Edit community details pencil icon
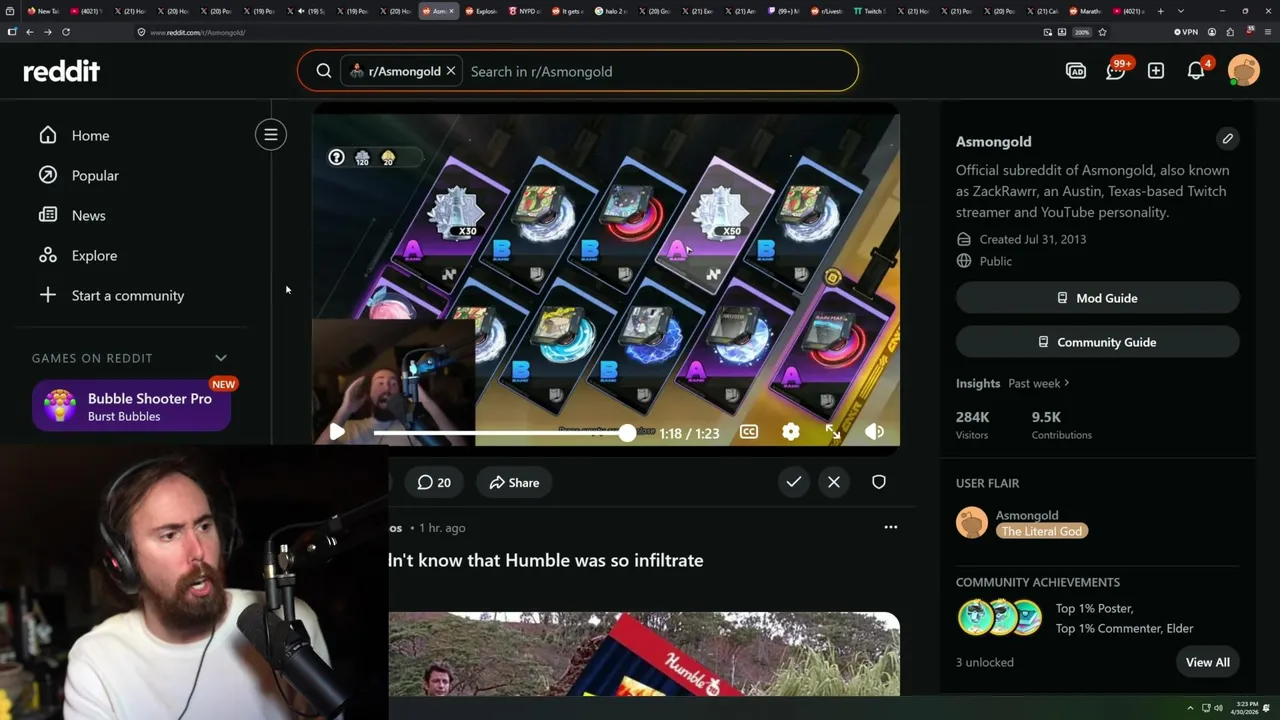 [1227, 138]
